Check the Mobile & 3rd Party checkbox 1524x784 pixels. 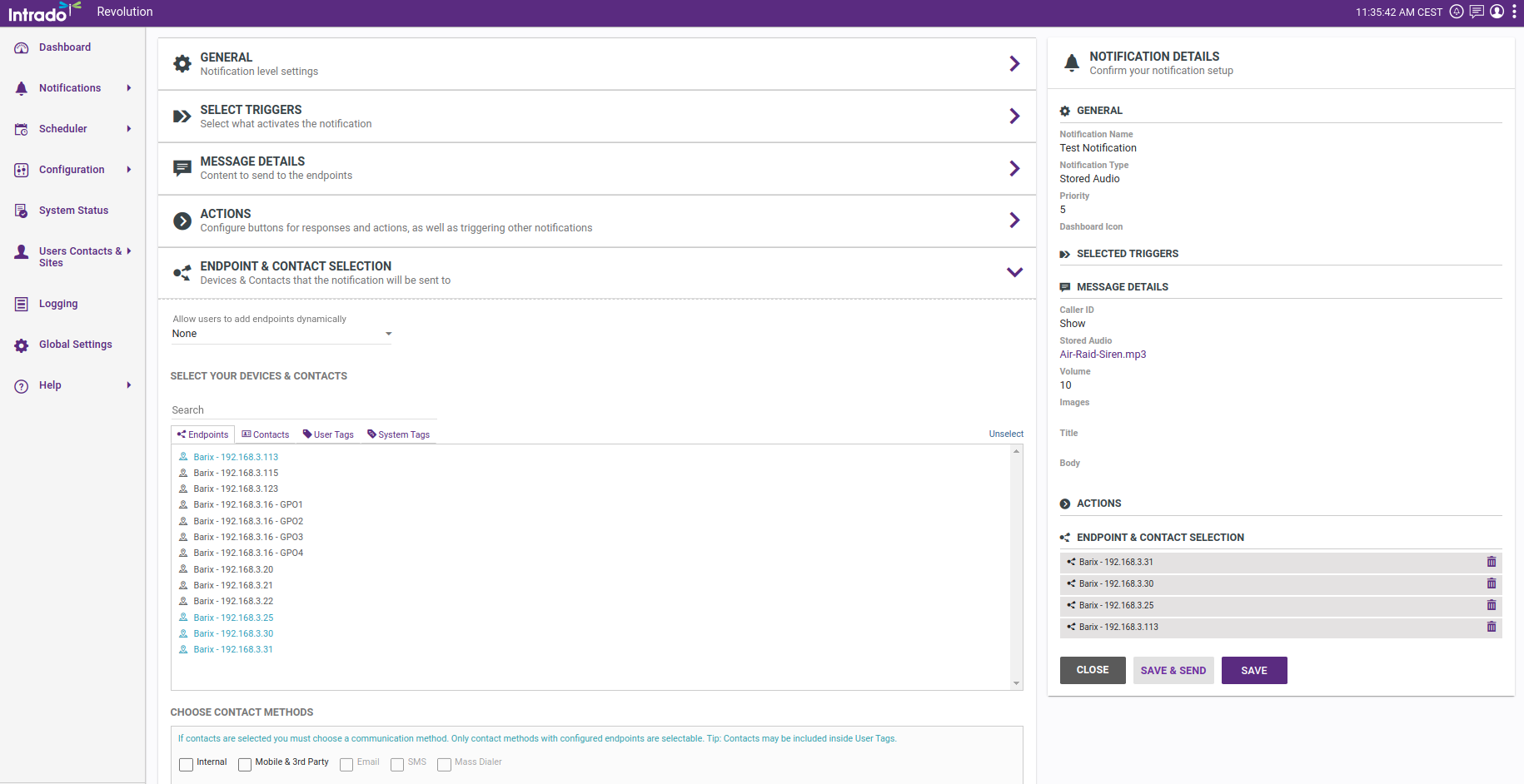[x=245, y=764]
